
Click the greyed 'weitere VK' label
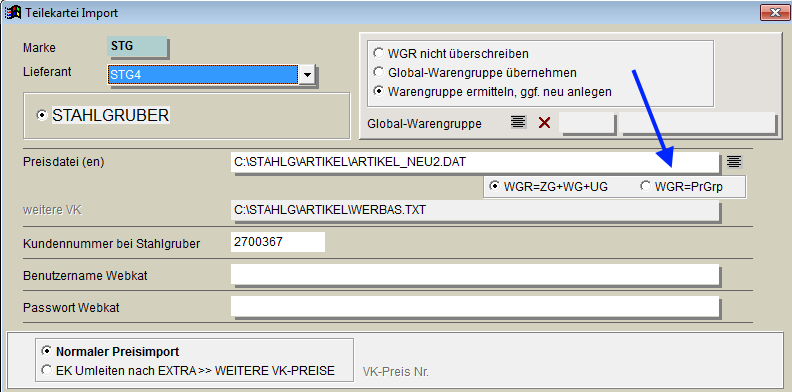52,210
